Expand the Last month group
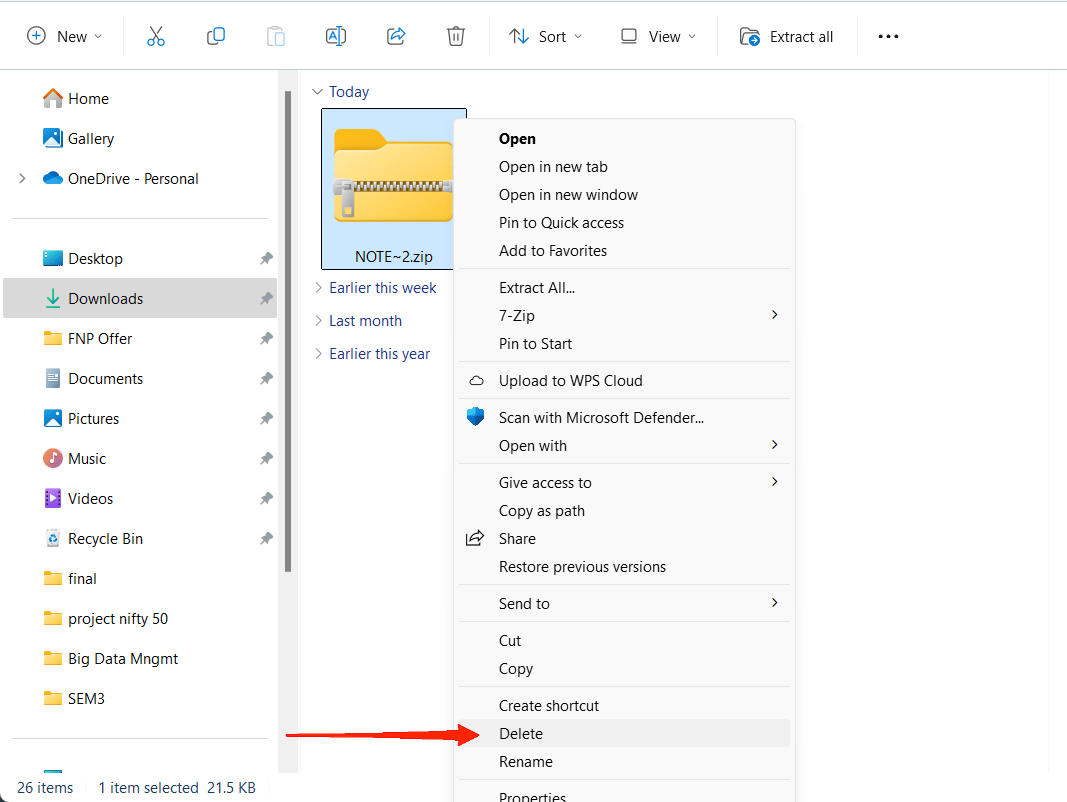This screenshot has height=802, width=1067. click(x=318, y=320)
